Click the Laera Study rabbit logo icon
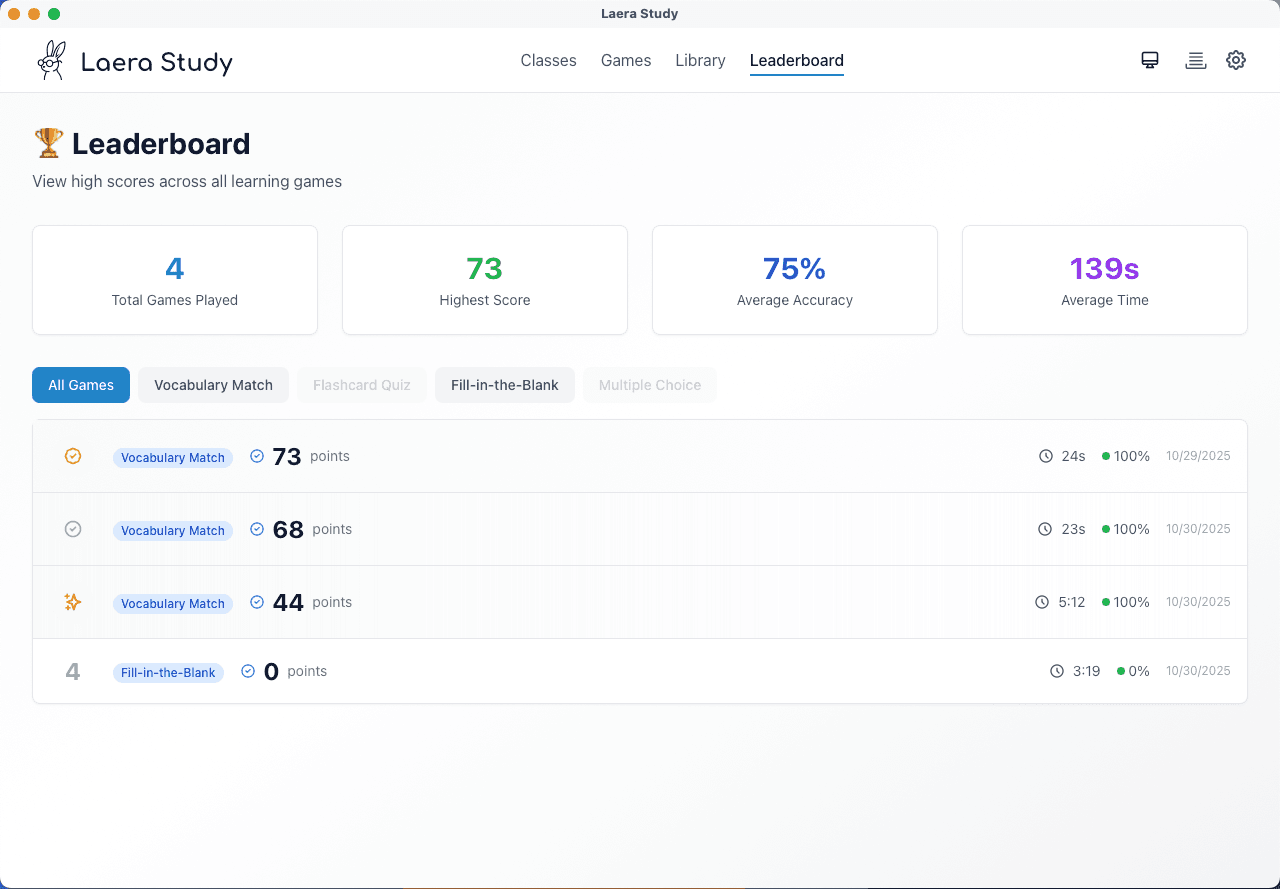 [x=51, y=59]
